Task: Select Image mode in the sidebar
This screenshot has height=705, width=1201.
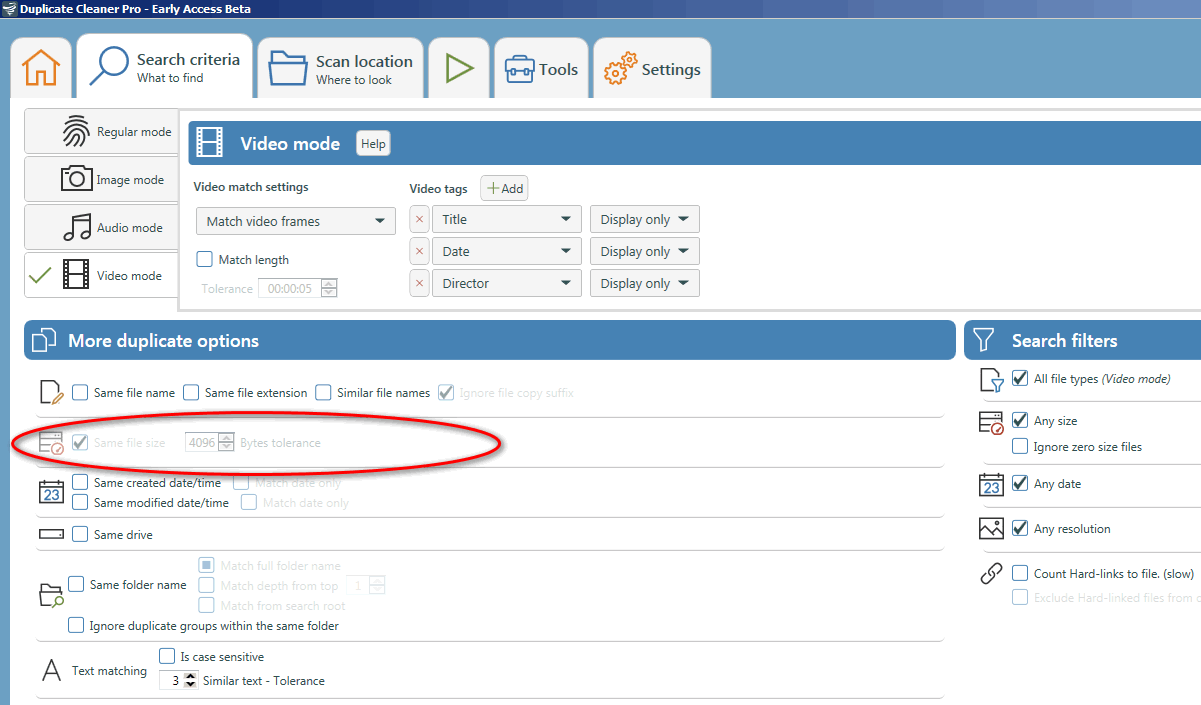Action: [101, 179]
